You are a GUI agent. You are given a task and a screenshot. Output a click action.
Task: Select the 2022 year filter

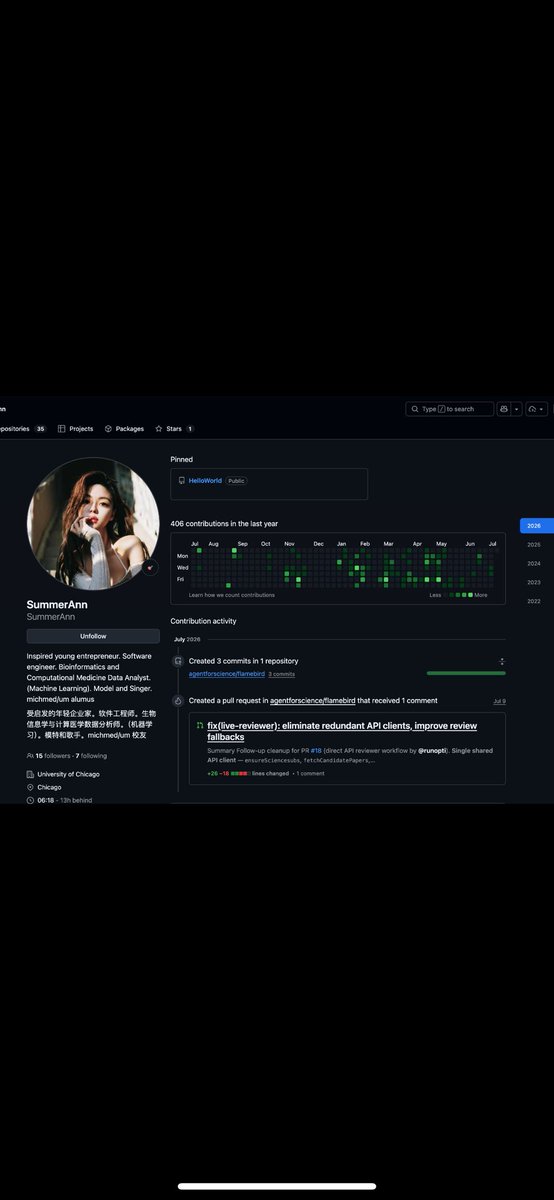click(534, 601)
